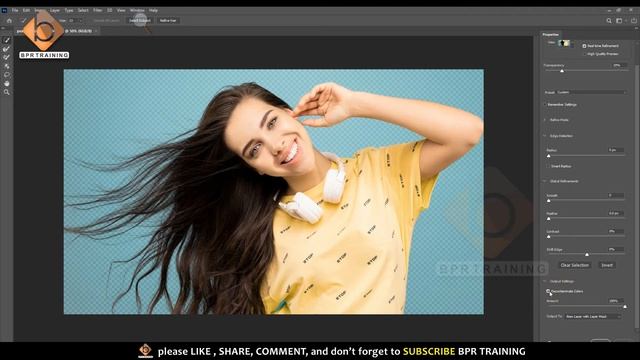Open the Window menu

pos(137,10)
